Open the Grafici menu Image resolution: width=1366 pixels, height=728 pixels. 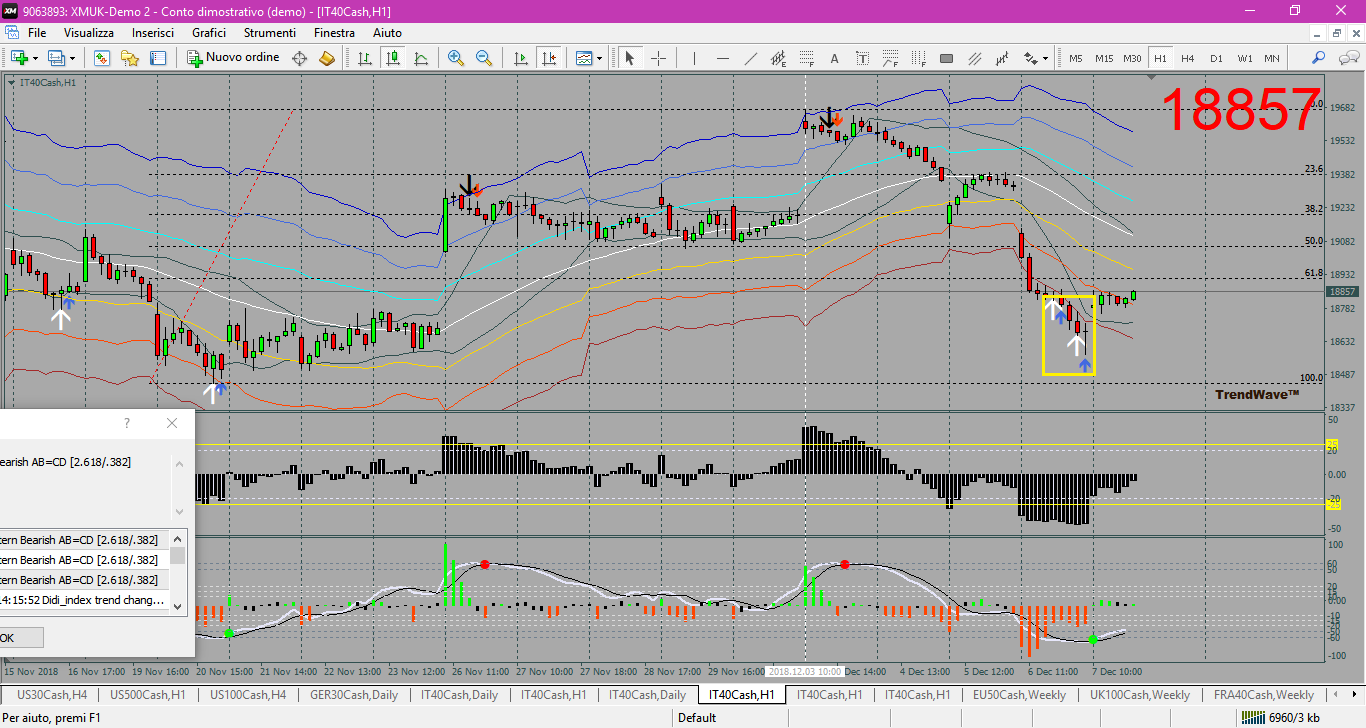[209, 33]
